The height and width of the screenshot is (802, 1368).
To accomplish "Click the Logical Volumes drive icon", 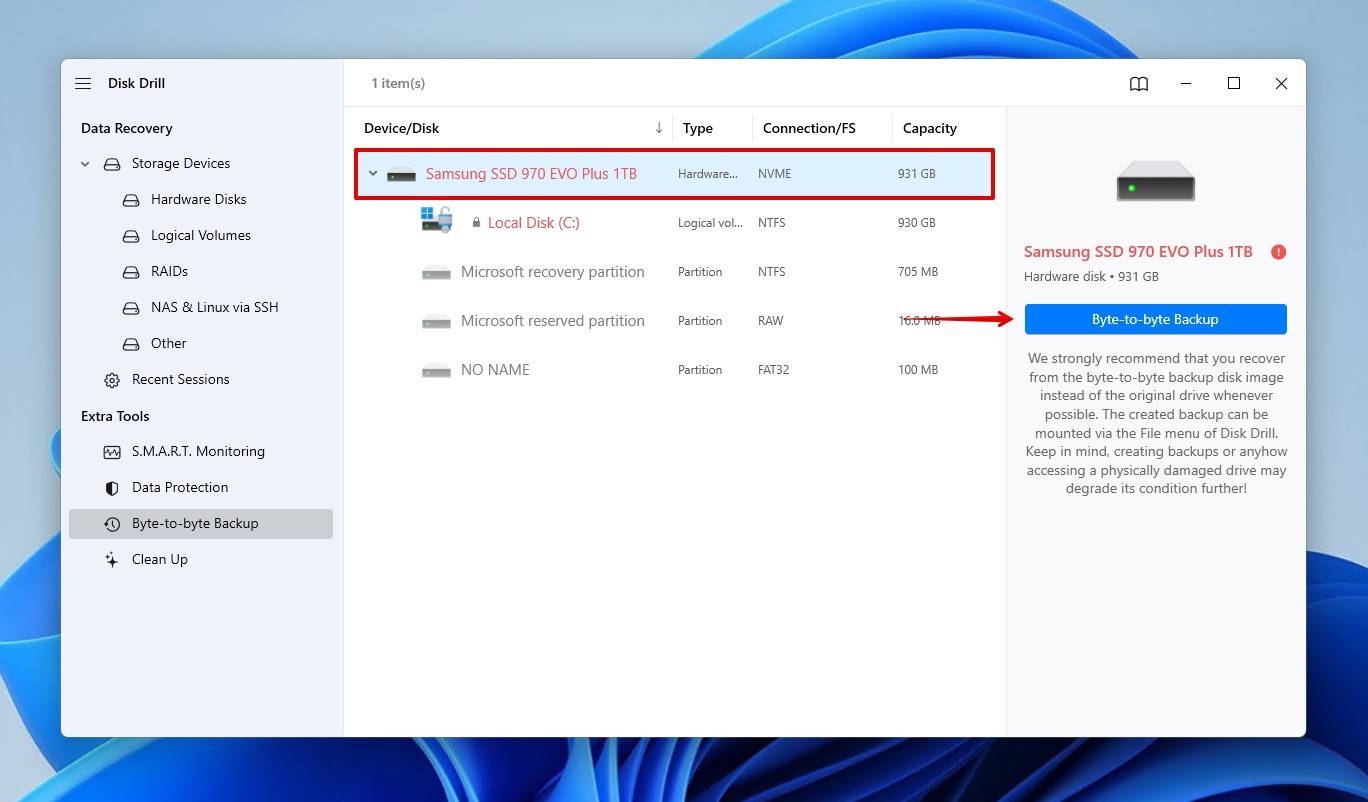I will 130,236.
